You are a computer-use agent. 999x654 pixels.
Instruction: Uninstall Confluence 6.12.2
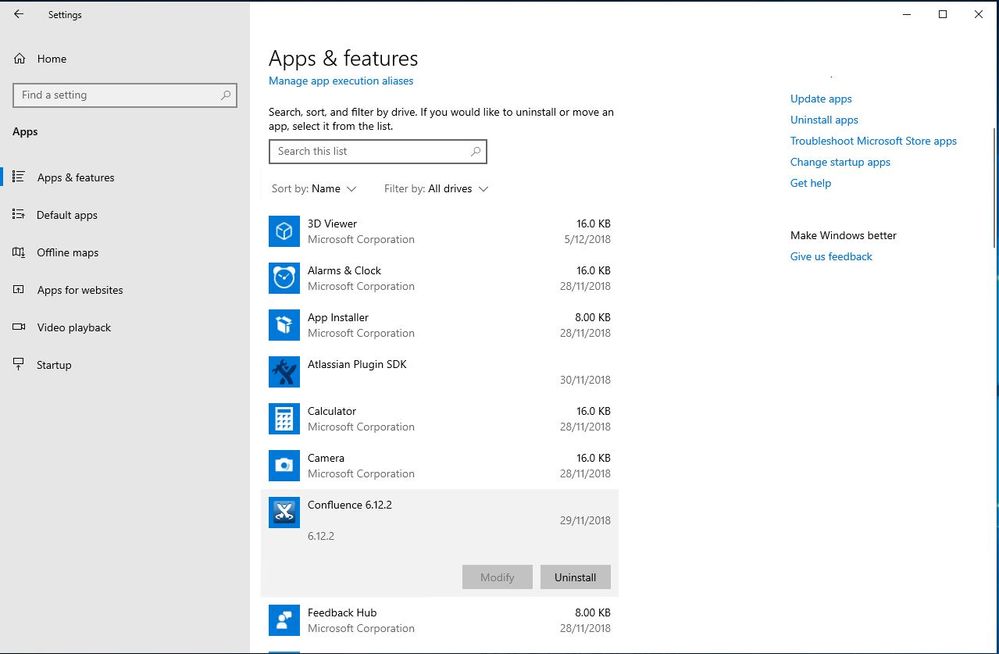[575, 577]
